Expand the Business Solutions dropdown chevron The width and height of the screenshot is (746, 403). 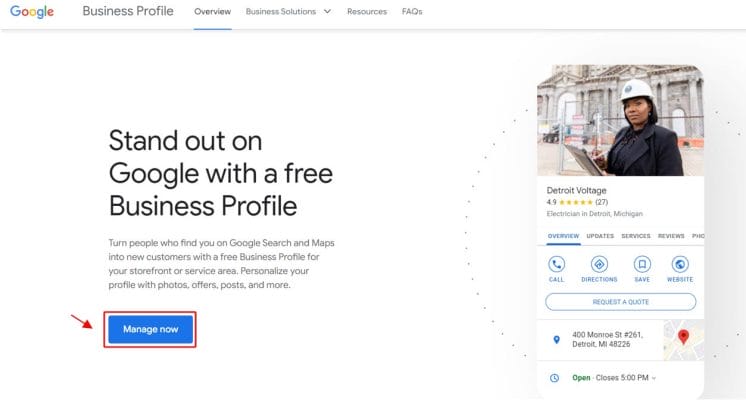(327, 11)
